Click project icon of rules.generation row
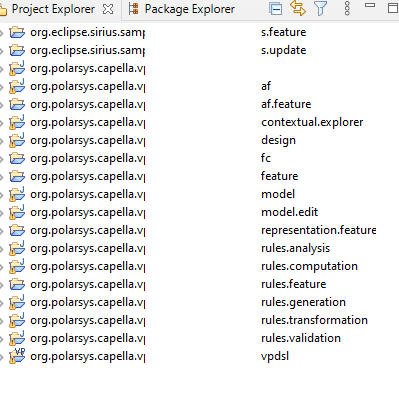The image size is (399, 405). tap(17, 302)
